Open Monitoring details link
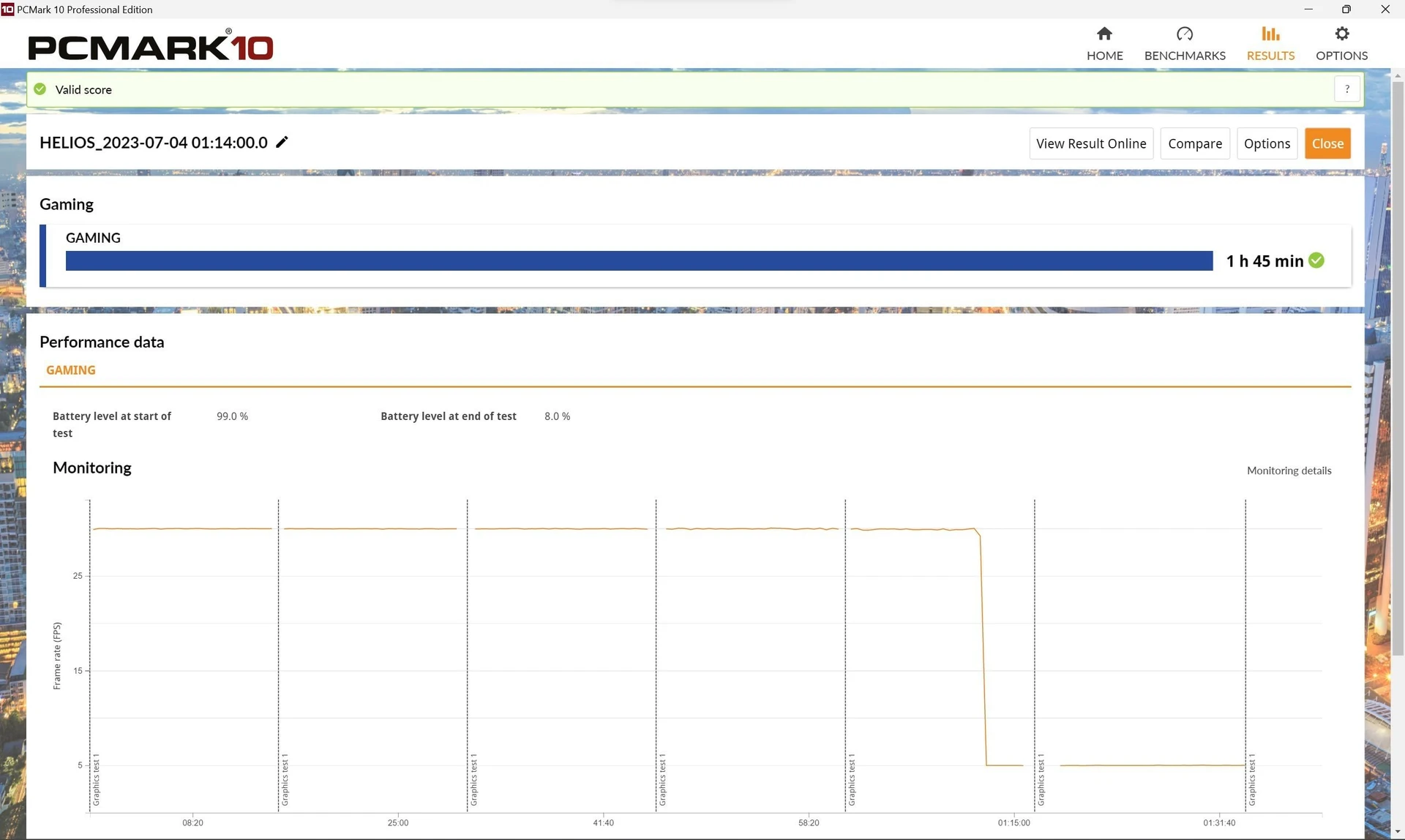Viewport: 1405px width, 840px height. [x=1289, y=470]
